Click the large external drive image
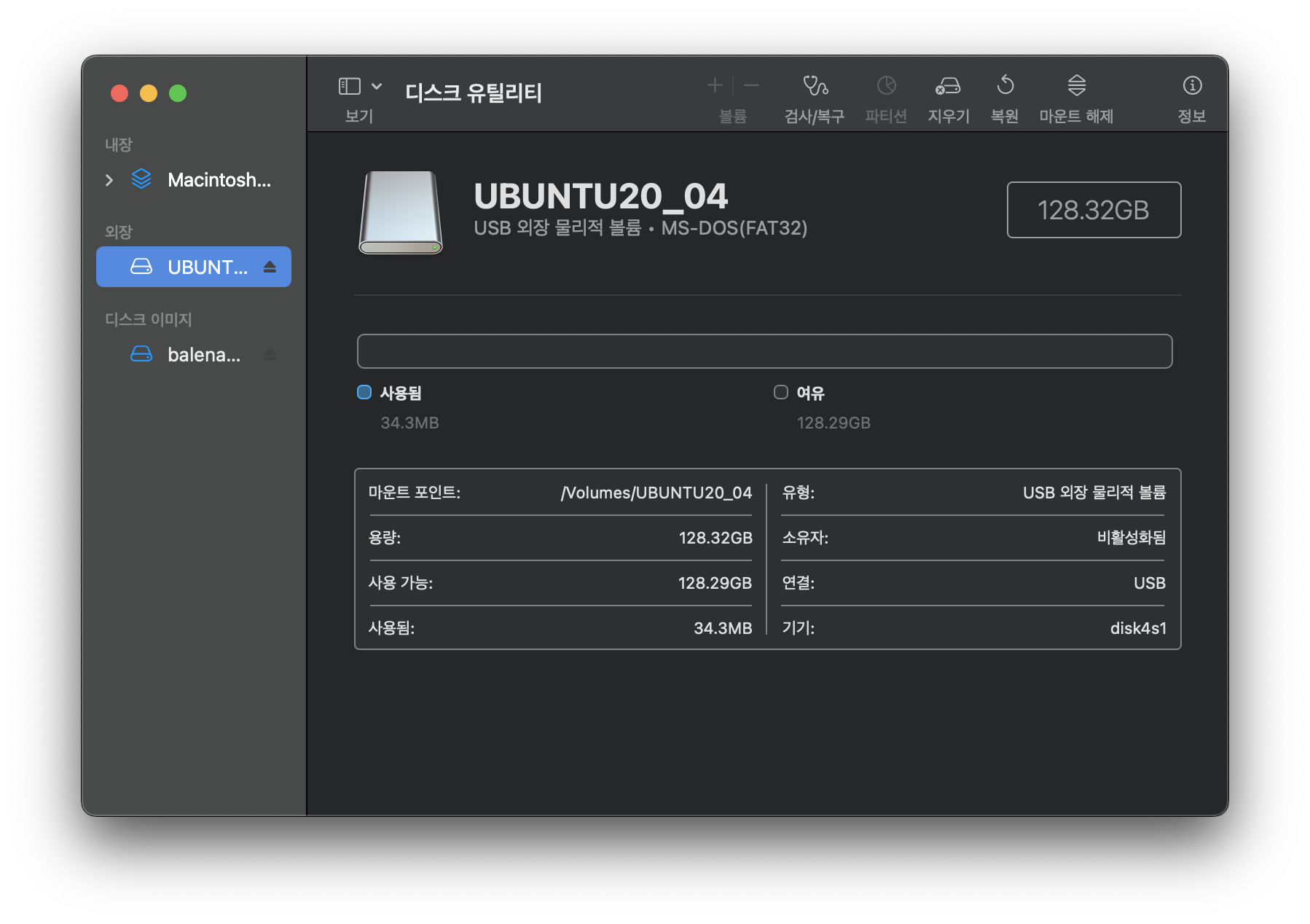The height and width of the screenshot is (924, 1310). (401, 213)
